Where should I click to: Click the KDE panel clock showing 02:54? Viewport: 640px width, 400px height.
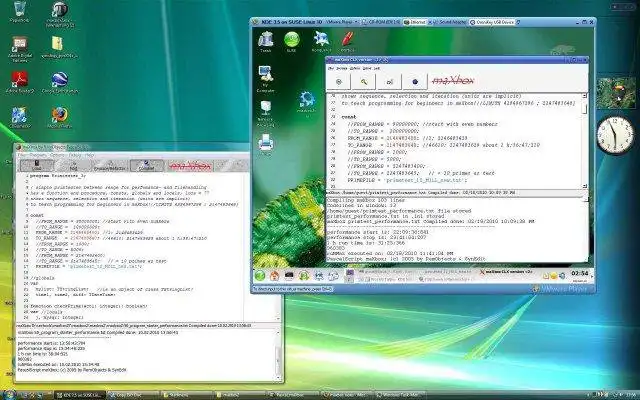pos(579,273)
